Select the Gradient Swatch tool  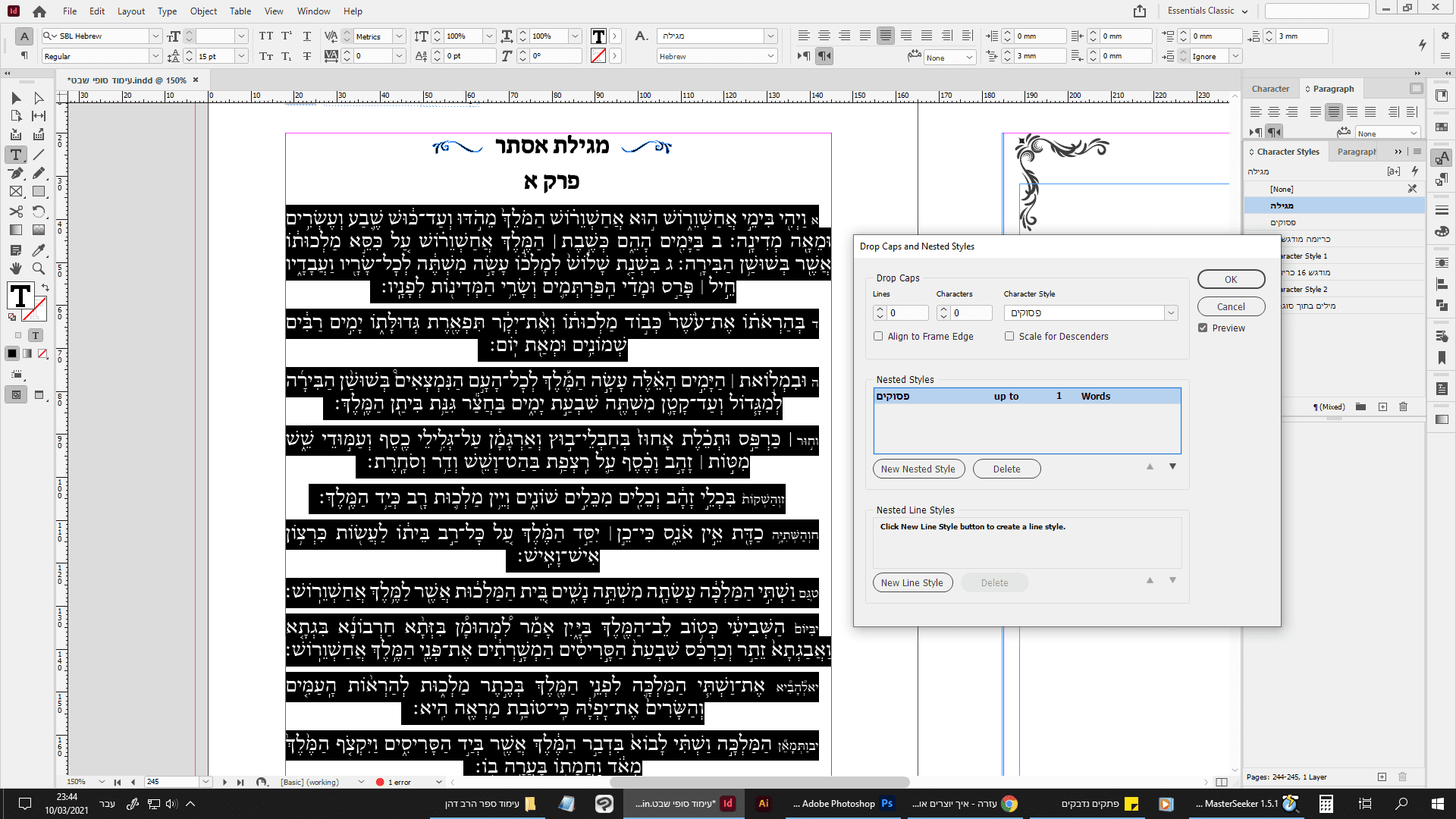point(16,231)
